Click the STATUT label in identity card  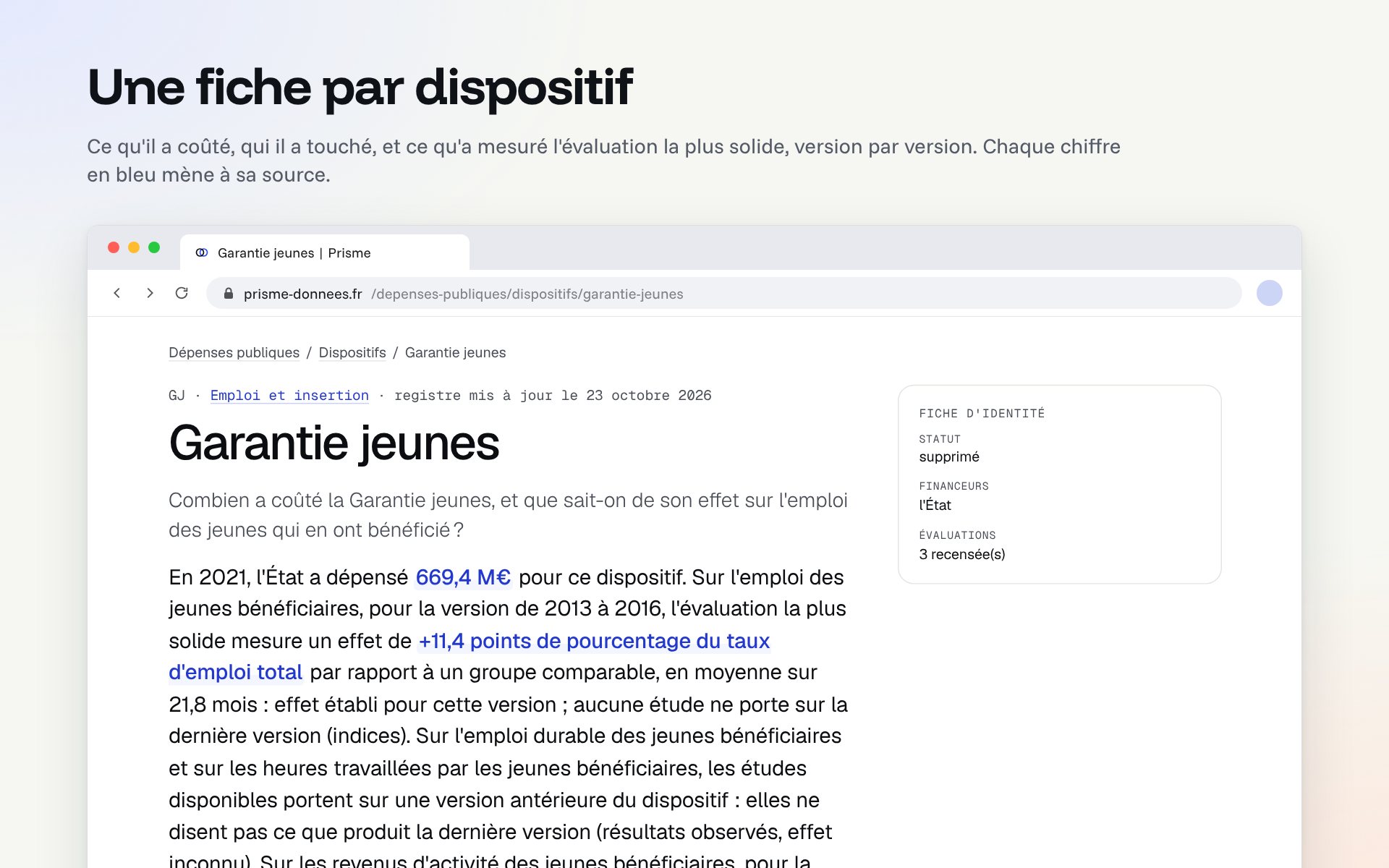coord(940,439)
